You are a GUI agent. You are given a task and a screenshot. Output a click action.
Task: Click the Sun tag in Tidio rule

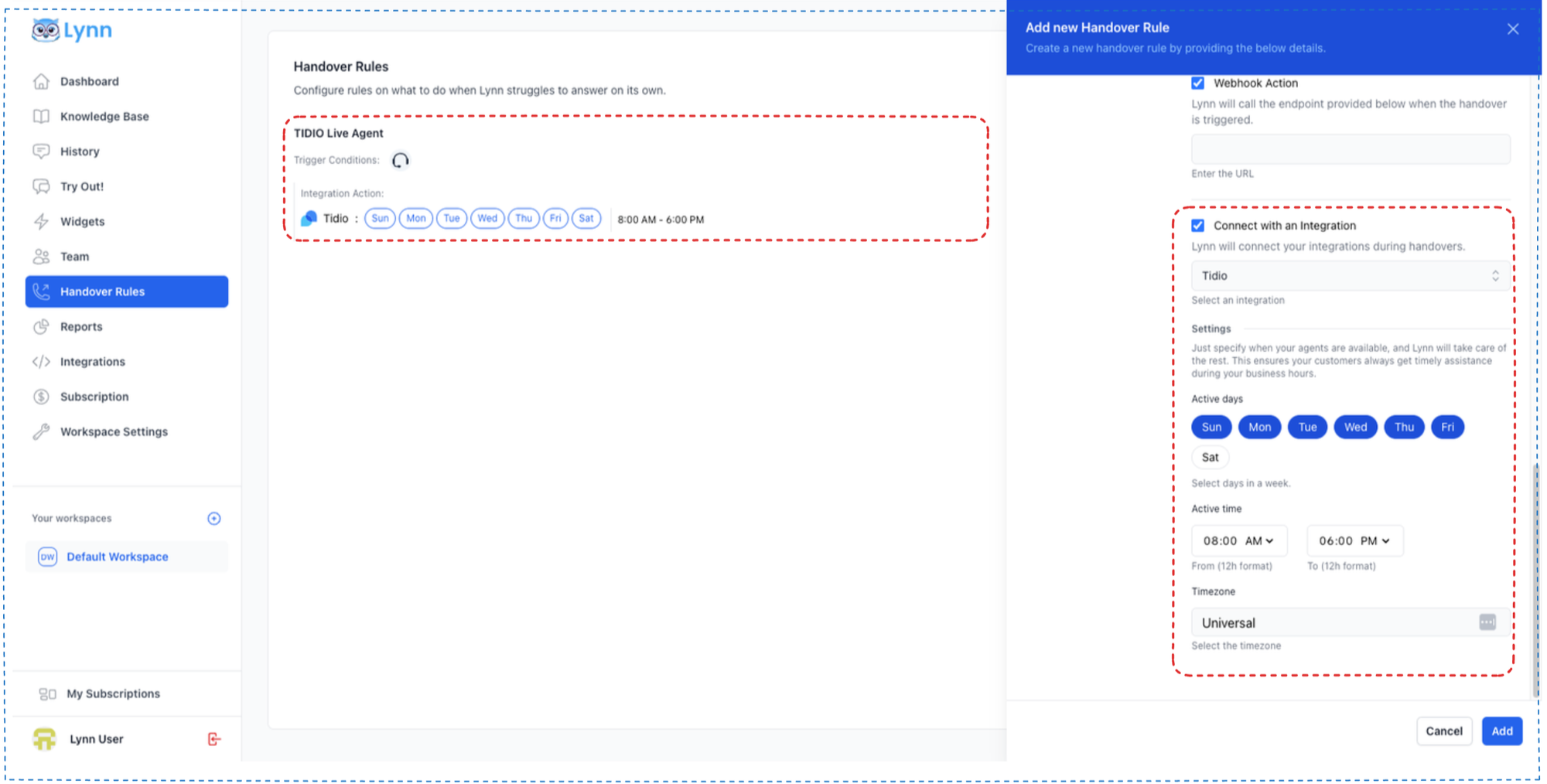coord(380,219)
